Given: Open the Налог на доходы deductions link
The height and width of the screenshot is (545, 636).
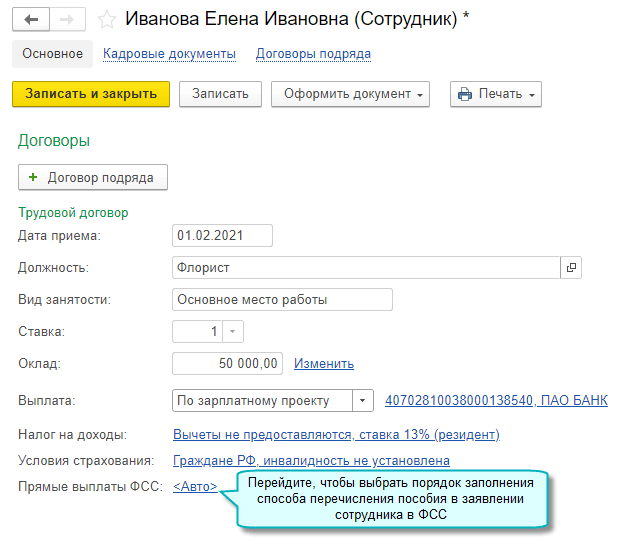Looking at the screenshot, I should (336, 434).
